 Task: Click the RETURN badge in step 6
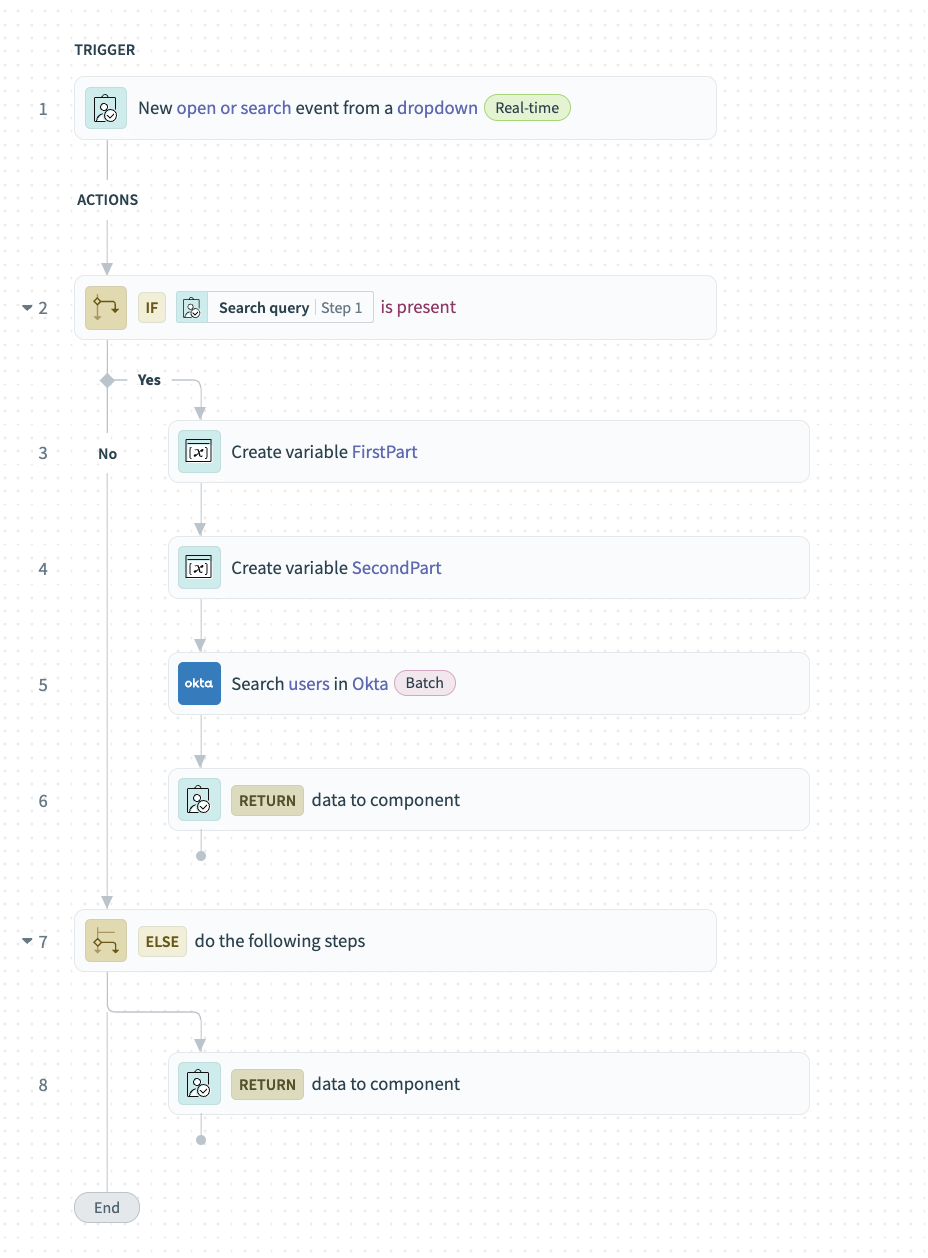click(x=266, y=800)
